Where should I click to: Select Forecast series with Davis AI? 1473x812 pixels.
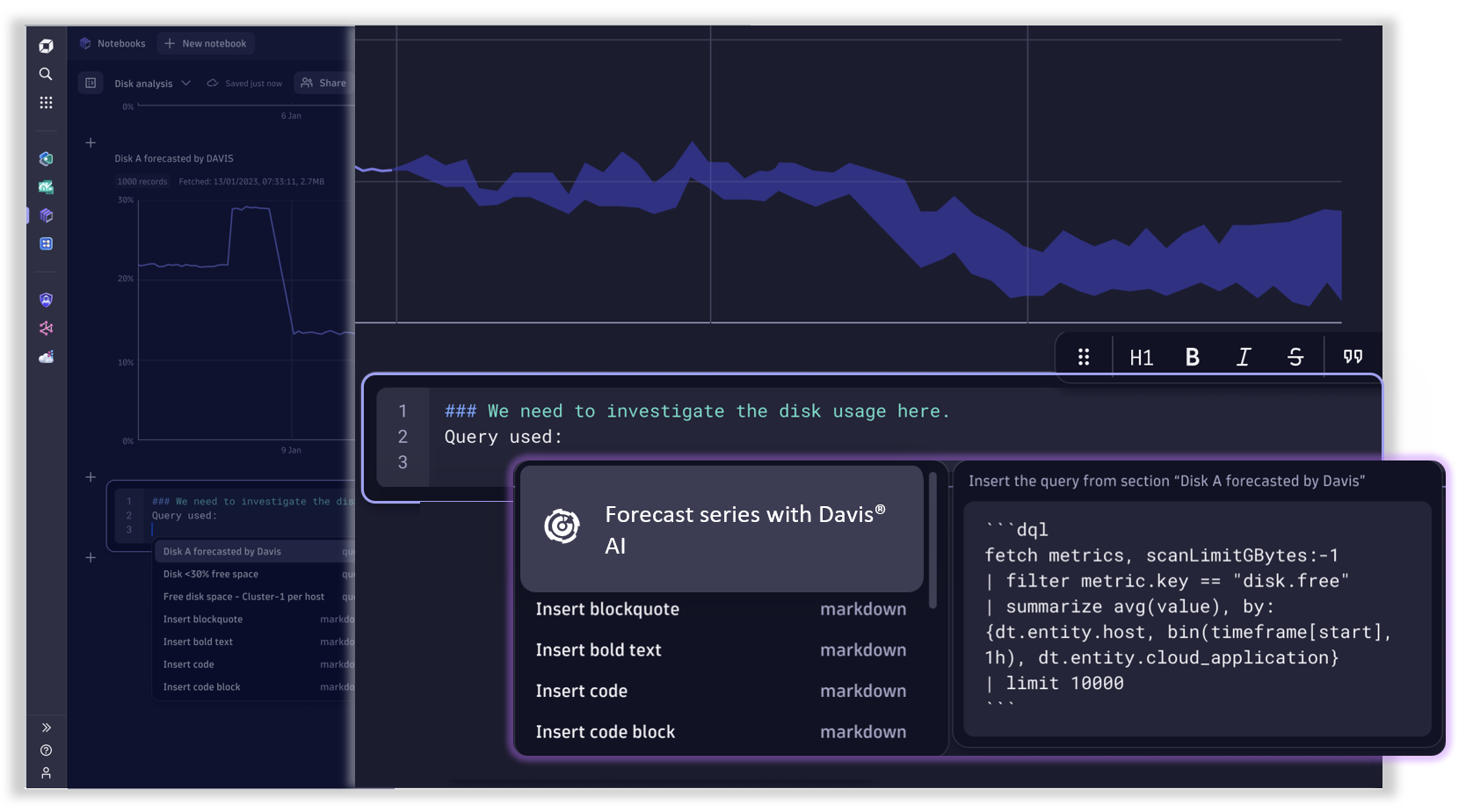[x=721, y=528]
